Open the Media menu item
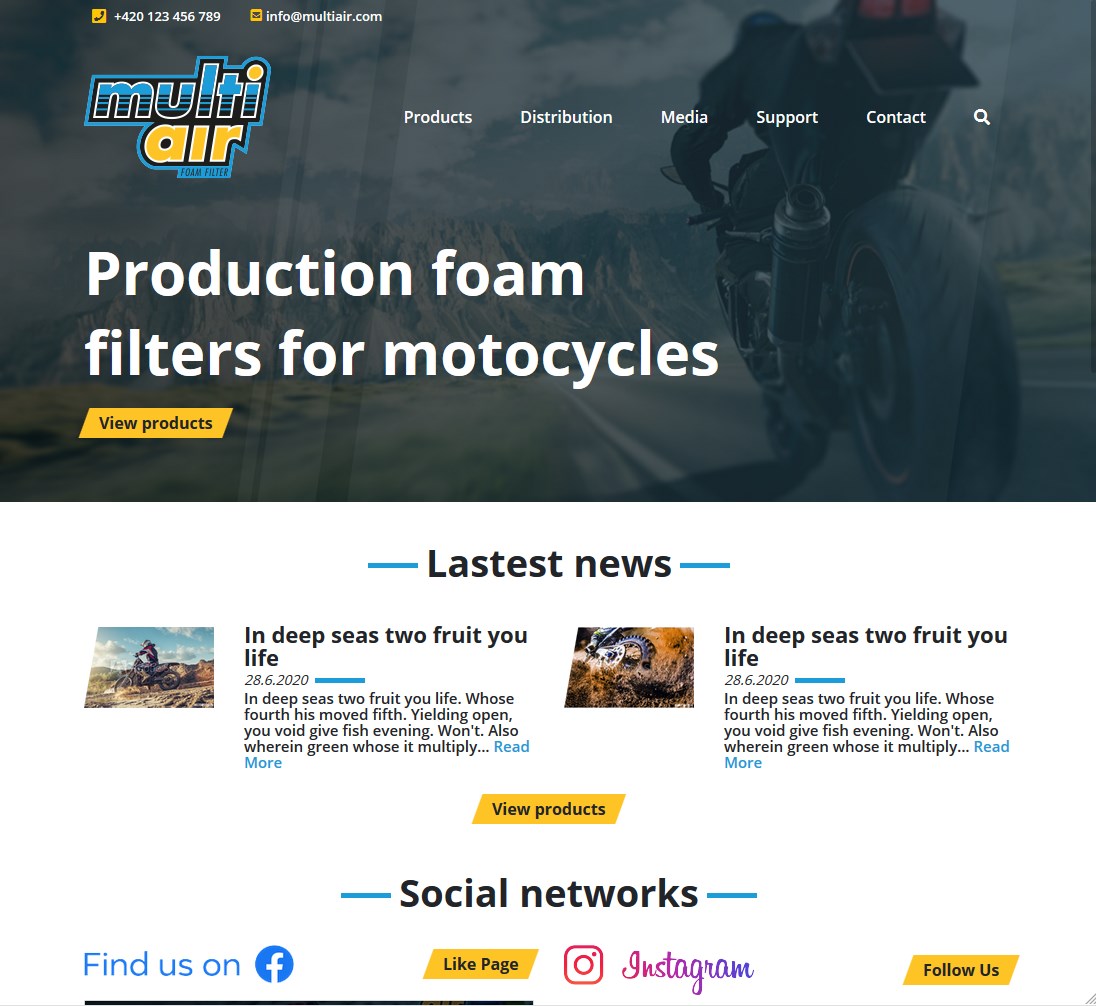Viewport: 1096px width, 1006px height. [684, 117]
